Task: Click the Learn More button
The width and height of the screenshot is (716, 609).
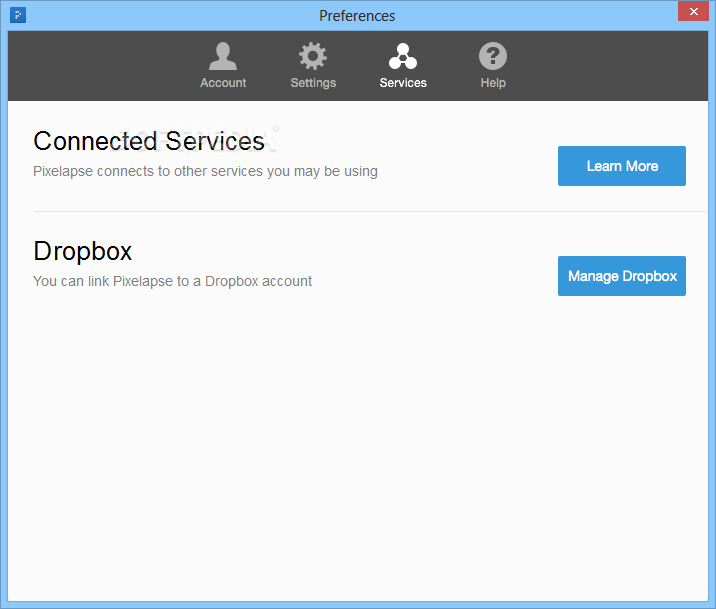Action: pos(622,166)
